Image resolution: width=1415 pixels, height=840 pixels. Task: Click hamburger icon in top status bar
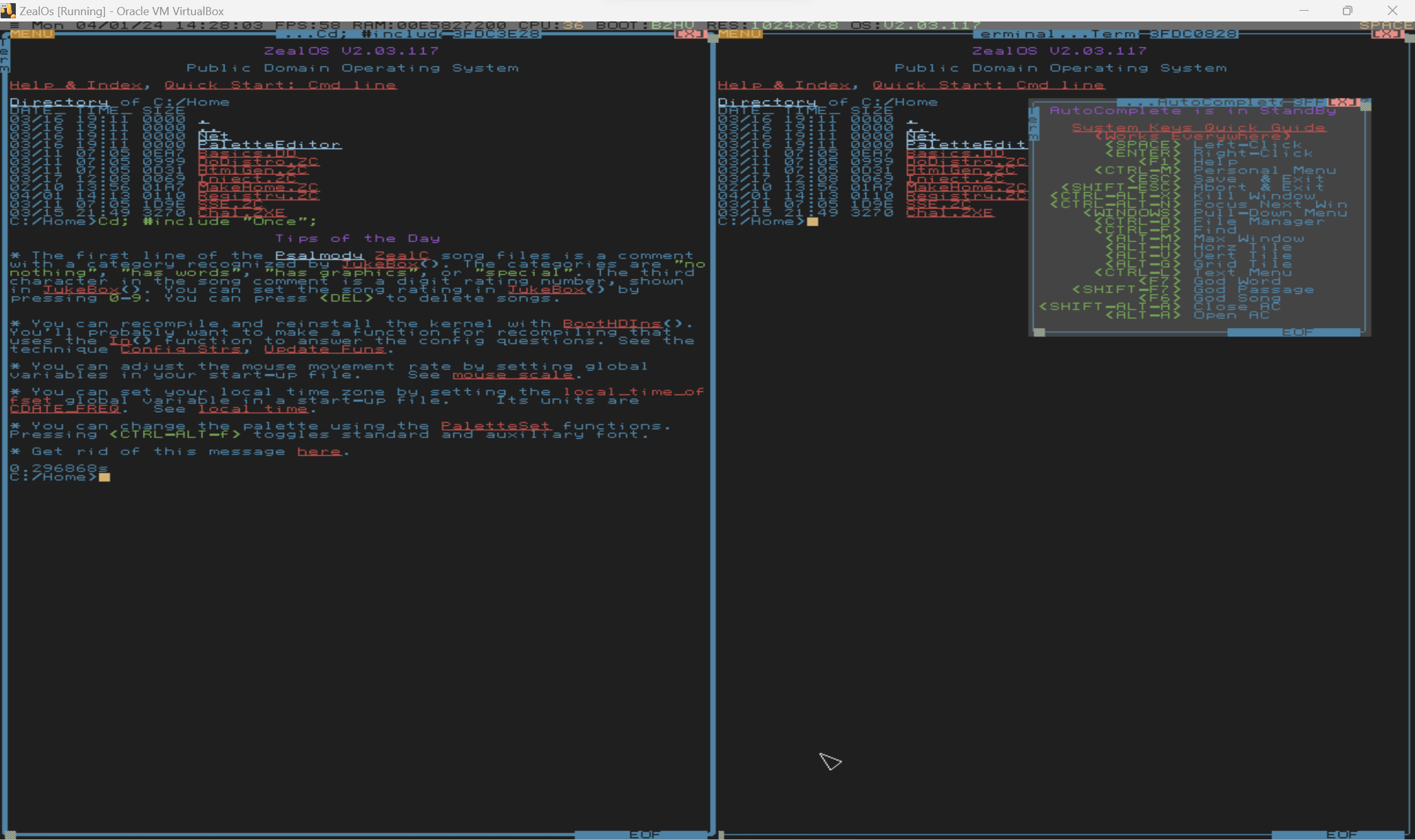pos(14,25)
